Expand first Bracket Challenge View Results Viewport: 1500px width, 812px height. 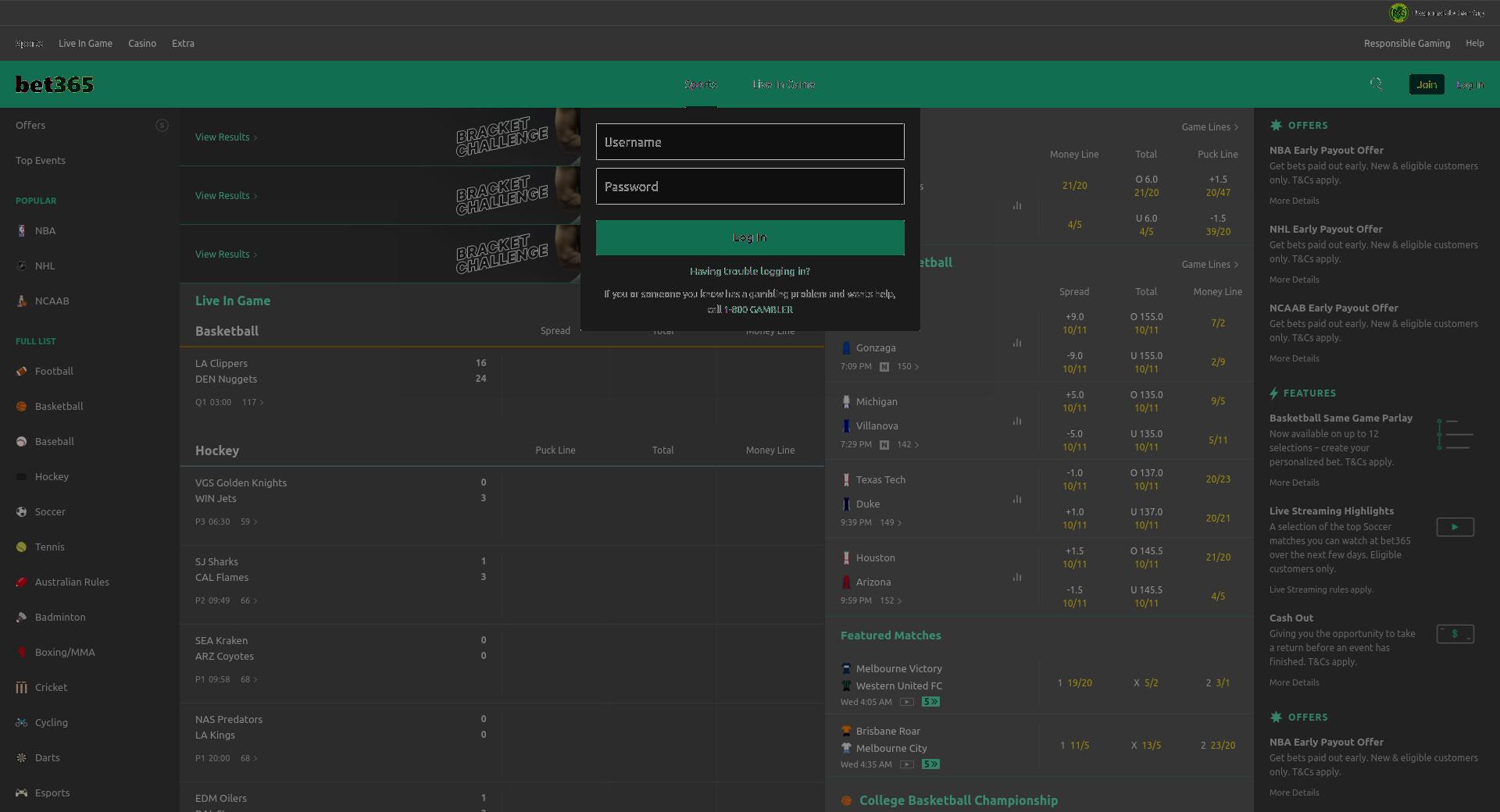coord(226,137)
